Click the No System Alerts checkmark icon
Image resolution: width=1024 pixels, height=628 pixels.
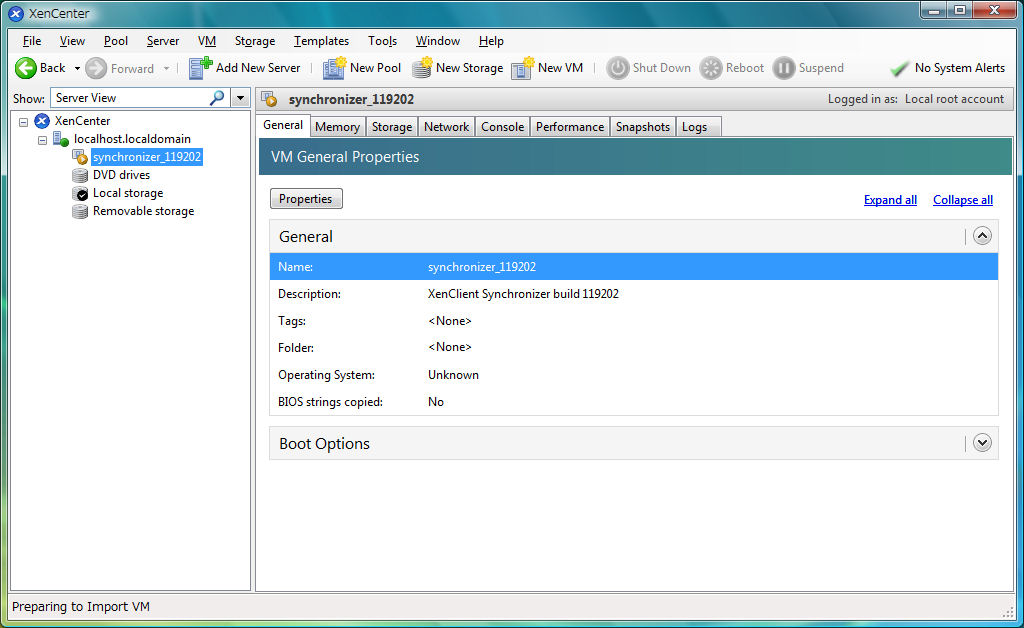899,68
